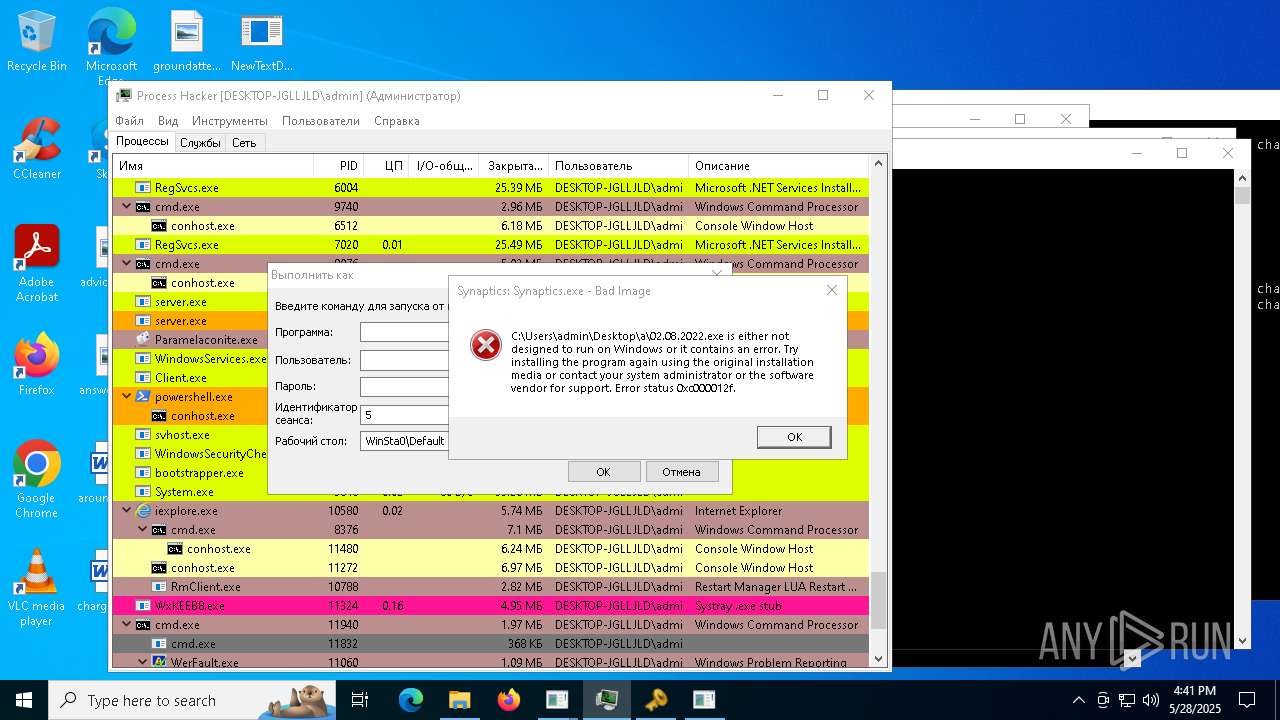The image size is (1280, 720).
Task: Click the Type here to search box
Action: [191, 700]
